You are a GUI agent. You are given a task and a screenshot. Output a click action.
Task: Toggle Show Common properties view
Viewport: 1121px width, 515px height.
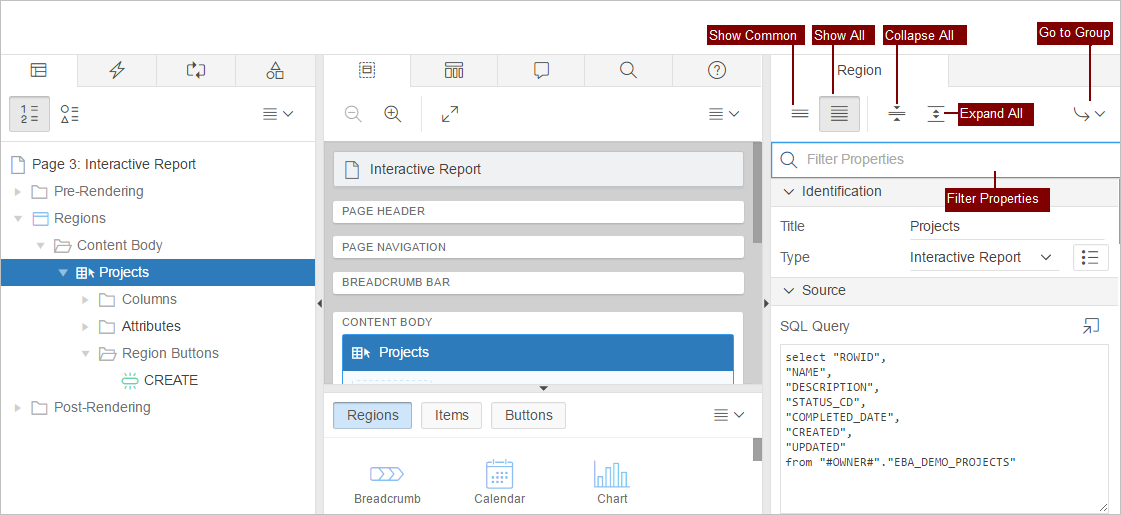[x=799, y=114]
